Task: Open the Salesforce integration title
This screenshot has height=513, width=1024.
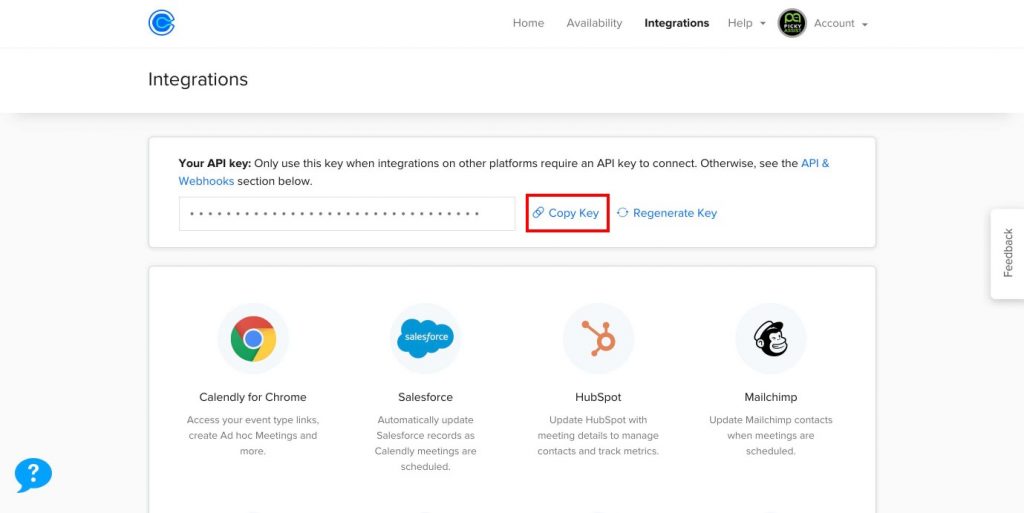Action: coord(425,397)
